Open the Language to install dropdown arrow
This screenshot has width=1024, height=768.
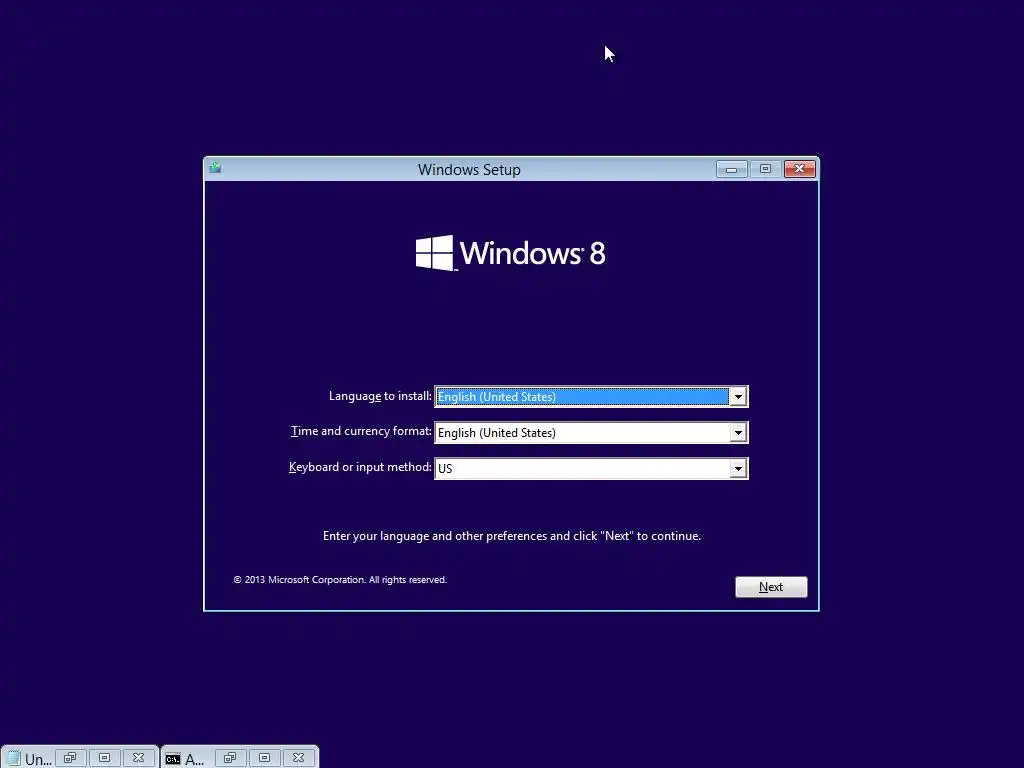[x=738, y=396]
